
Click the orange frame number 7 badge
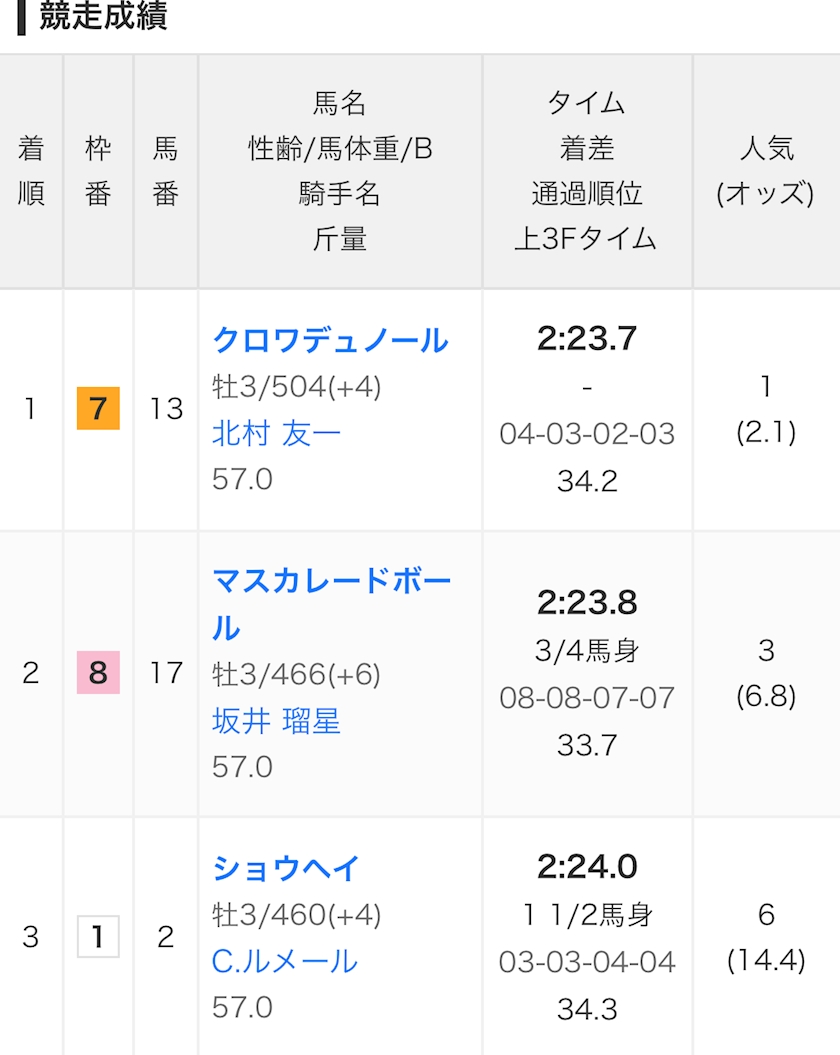98,409
